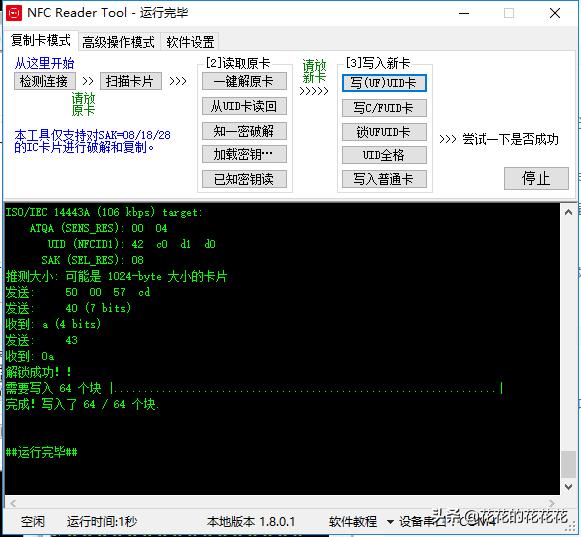This screenshot has height=537, width=581.
Task: Click the 一键解原卡 button
Action: pyautogui.click(x=244, y=81)
